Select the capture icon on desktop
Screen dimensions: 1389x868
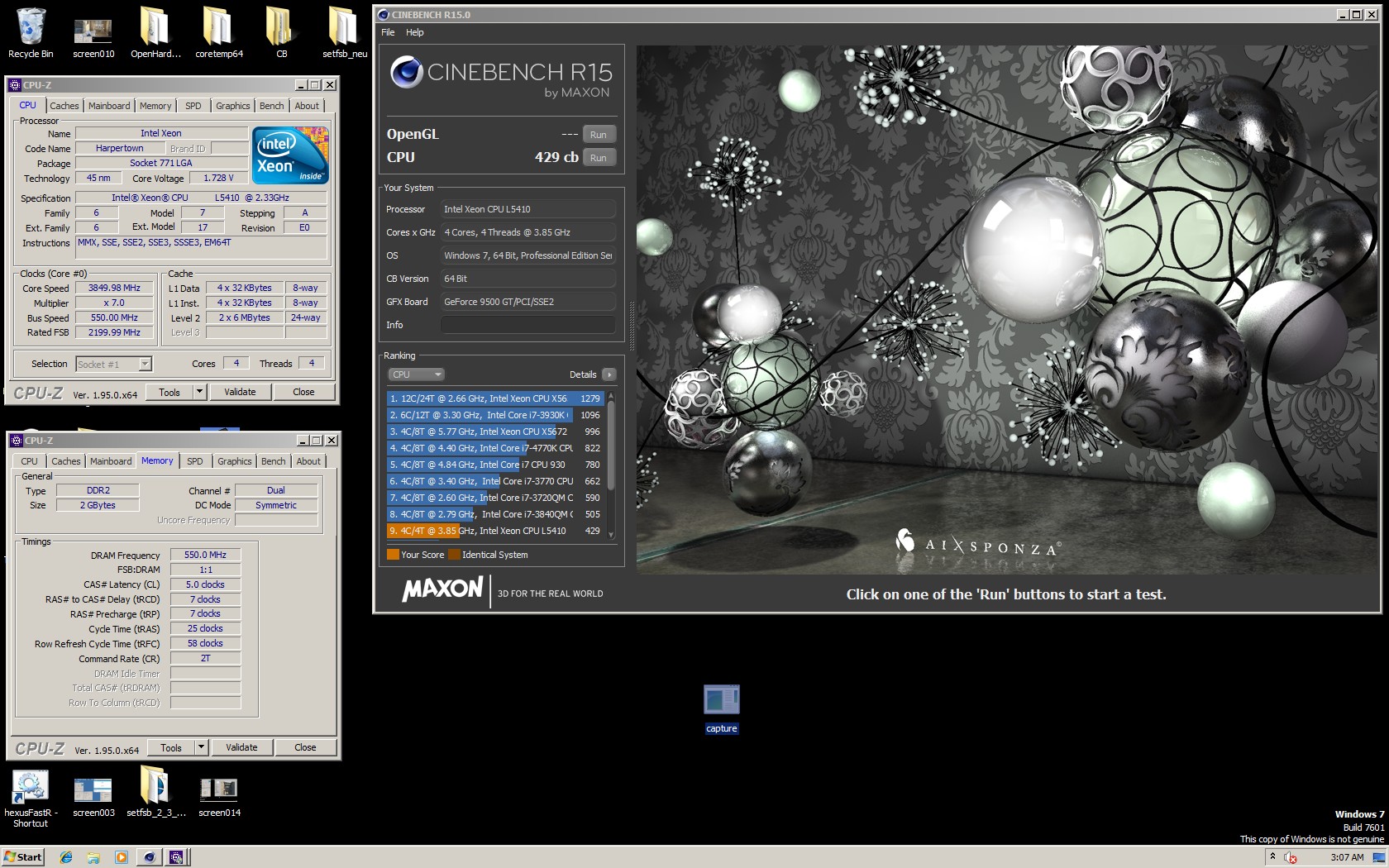(722, 708)
